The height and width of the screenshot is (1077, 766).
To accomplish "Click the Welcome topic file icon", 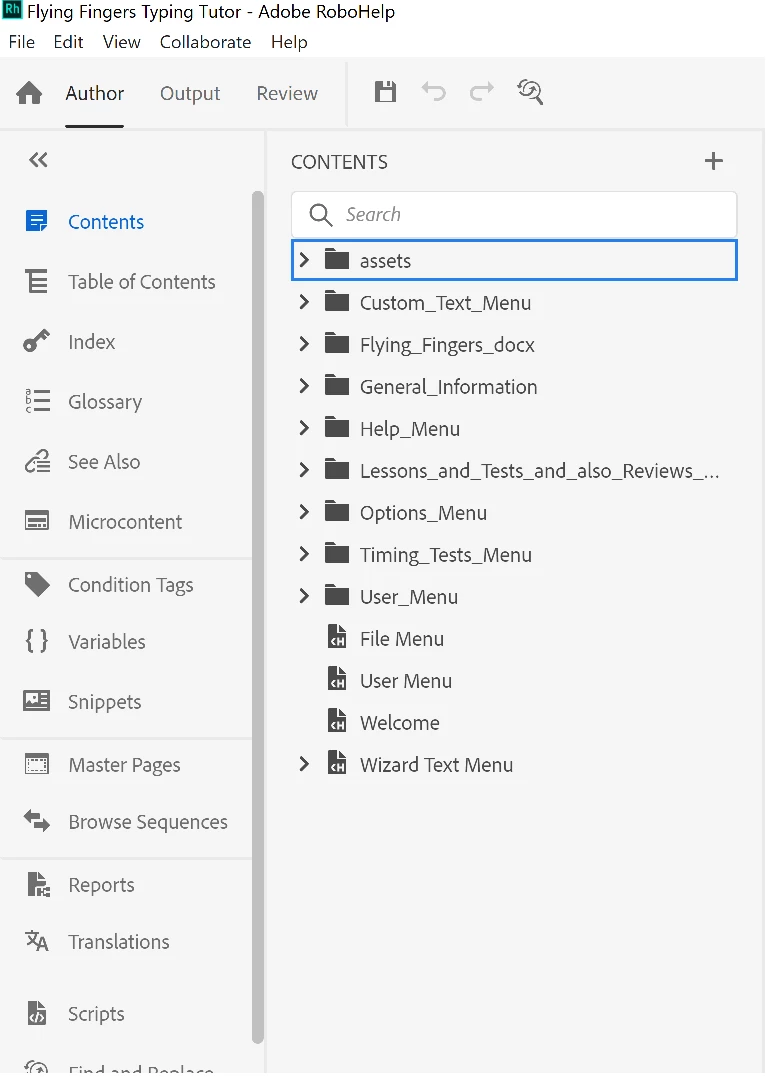I will point(337,721).
